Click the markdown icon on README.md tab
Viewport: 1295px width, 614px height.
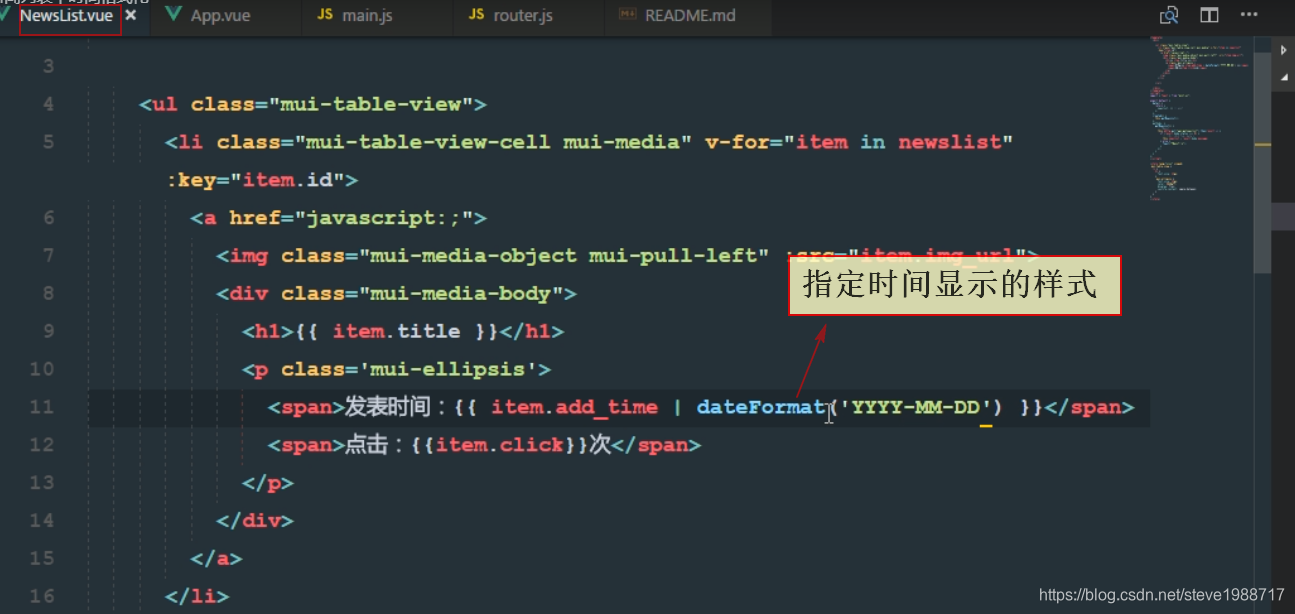[627, 16]
